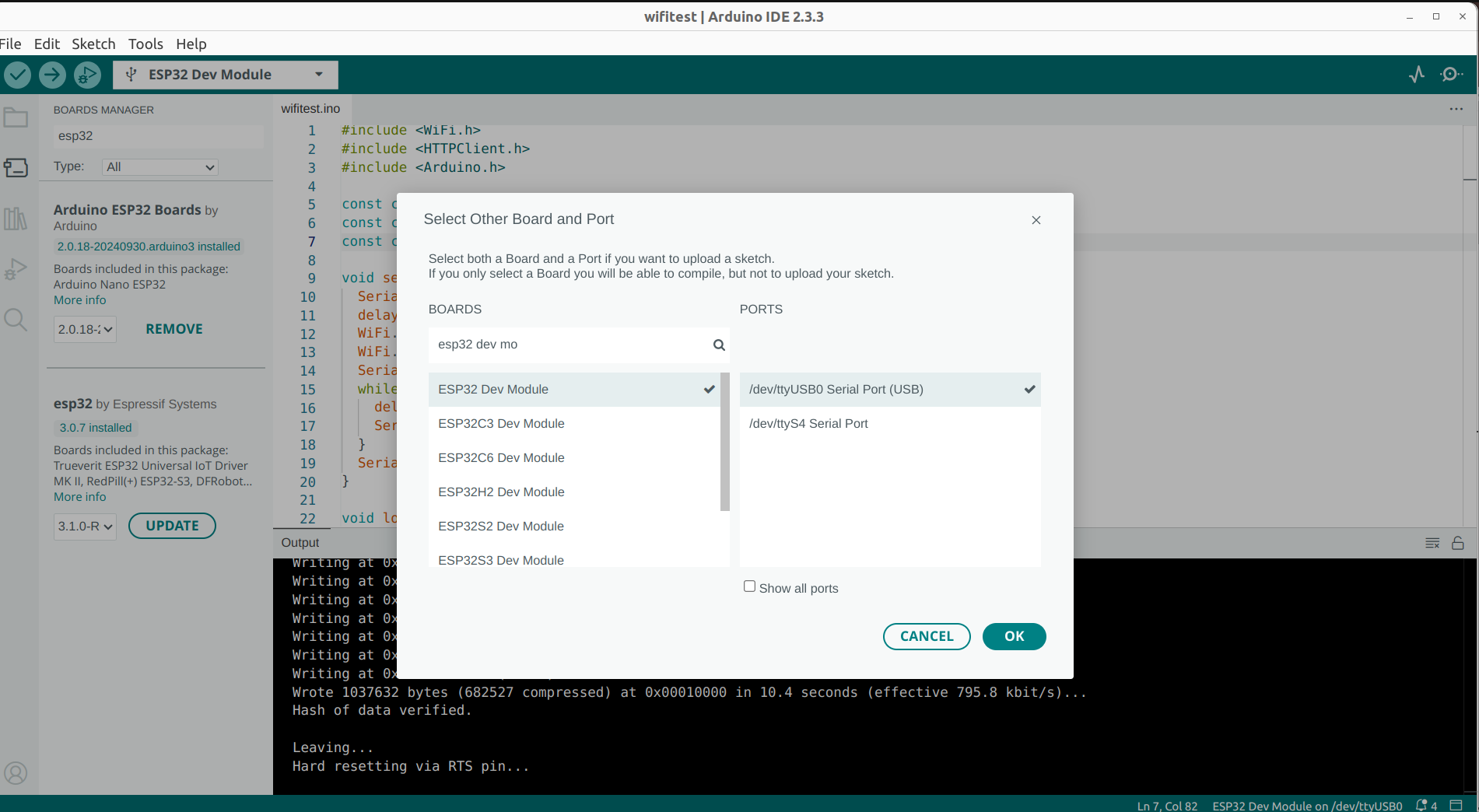Click Ln 7, Col 82 in status bar
The image size is (1479, 812).
click(1167, 806)
